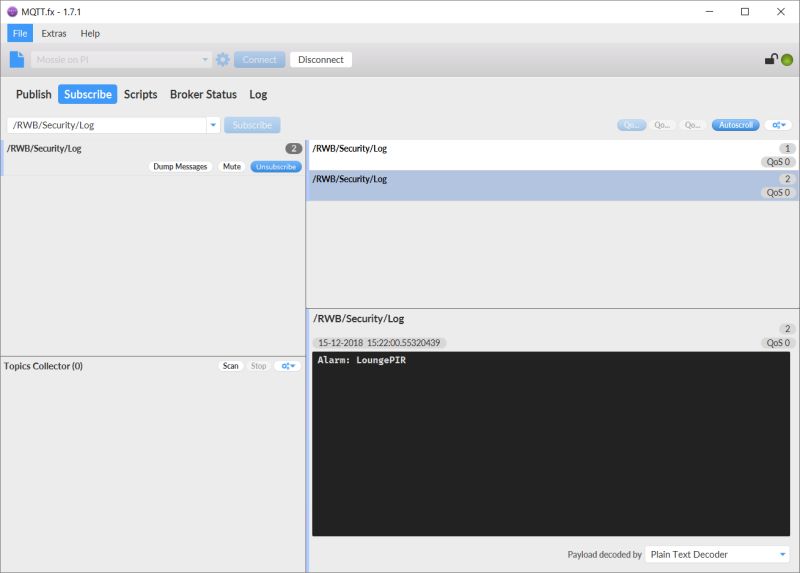Screen dimensions: 800x573
Task: Select the subscribed topic /RWB/Security/Log in left list
Action: pyautogui.click(x=153, y=158)
